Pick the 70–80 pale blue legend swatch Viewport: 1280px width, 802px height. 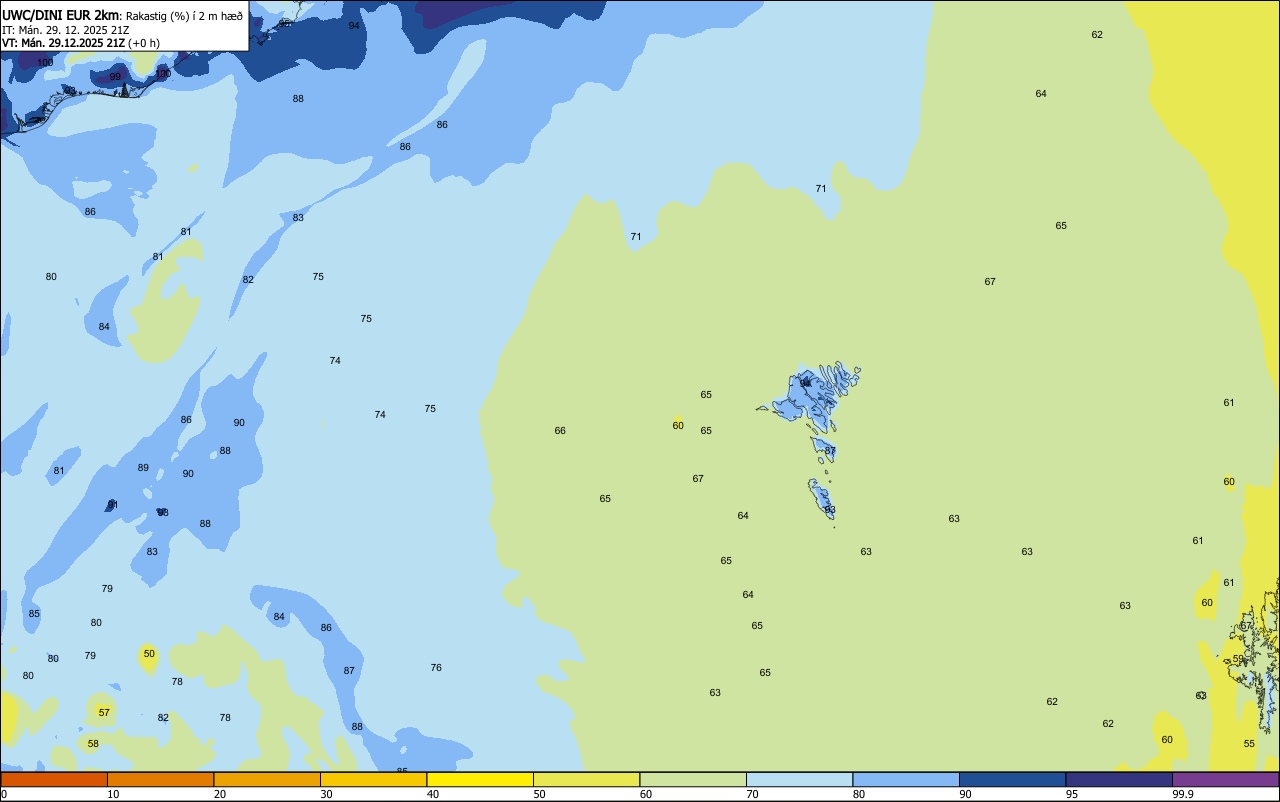[x=799, y=779]
